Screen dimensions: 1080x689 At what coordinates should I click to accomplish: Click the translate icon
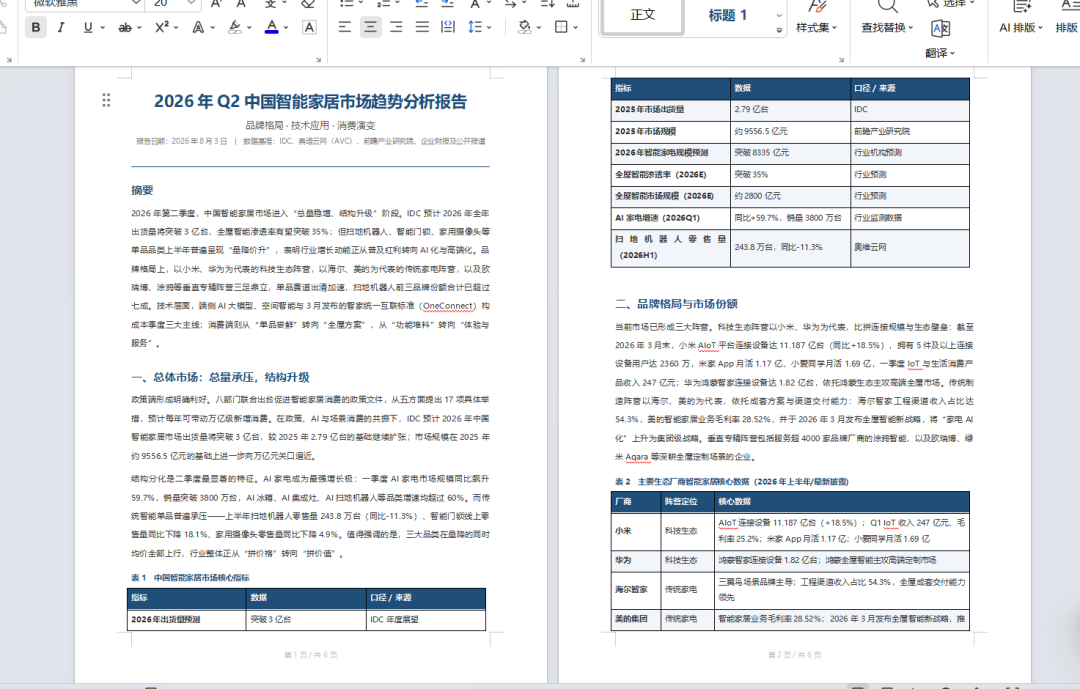[x=940, y=29]
